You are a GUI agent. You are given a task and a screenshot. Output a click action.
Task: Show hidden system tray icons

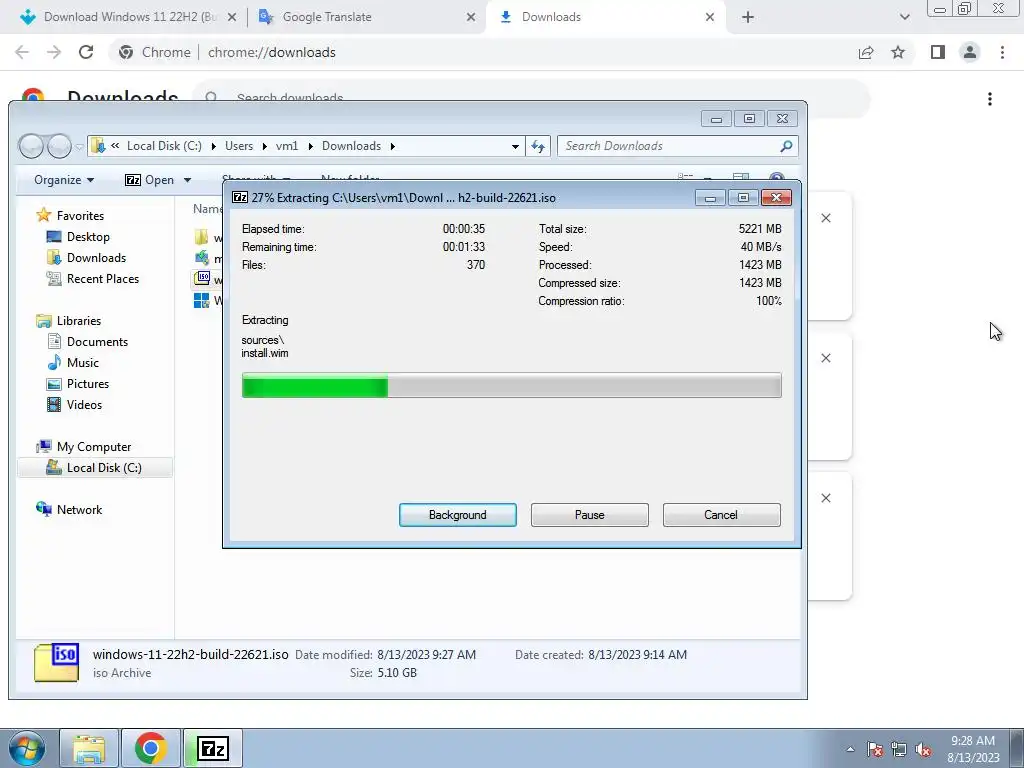click(850, 749)
